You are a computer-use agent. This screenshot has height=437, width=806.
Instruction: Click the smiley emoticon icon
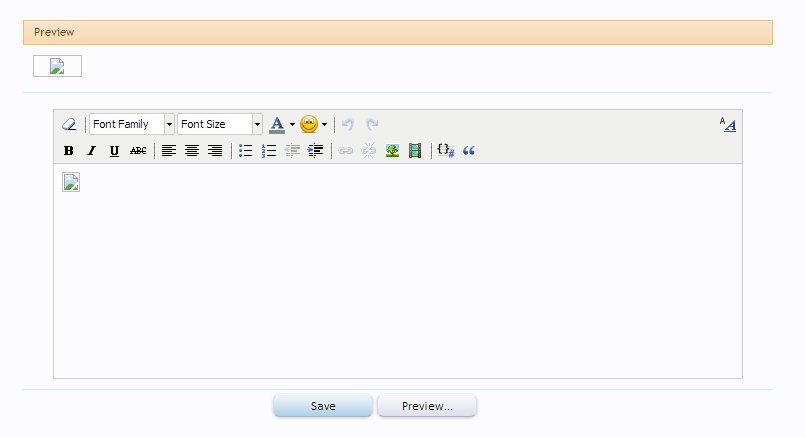(309, 124)
